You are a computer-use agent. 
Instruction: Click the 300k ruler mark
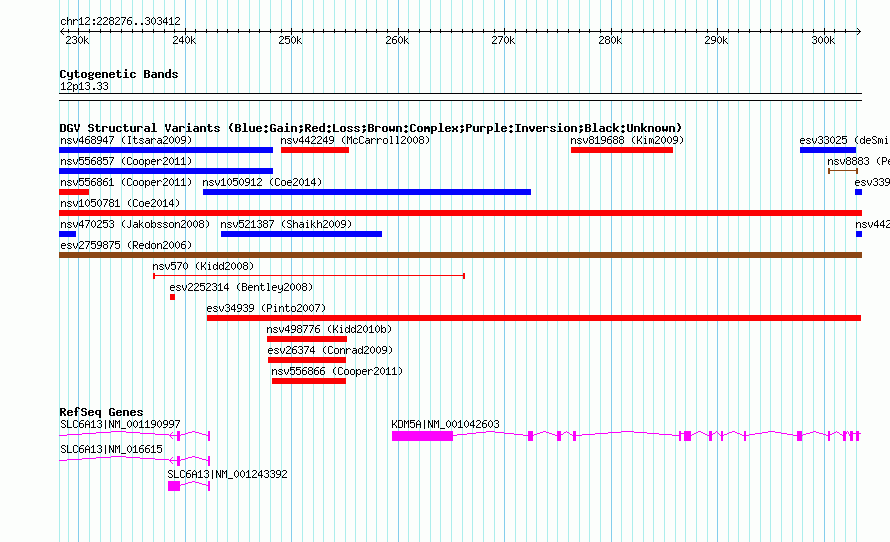point(823,40)
